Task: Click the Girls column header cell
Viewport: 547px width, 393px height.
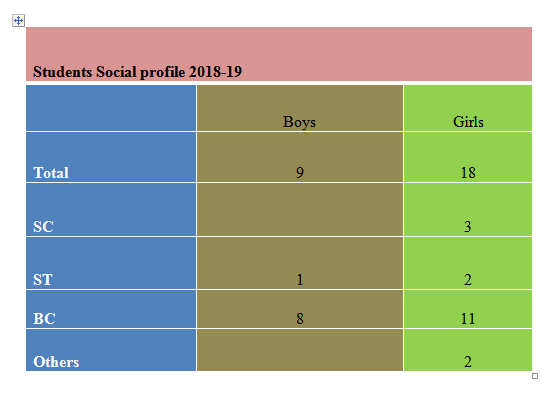Action: click(468, 108)
